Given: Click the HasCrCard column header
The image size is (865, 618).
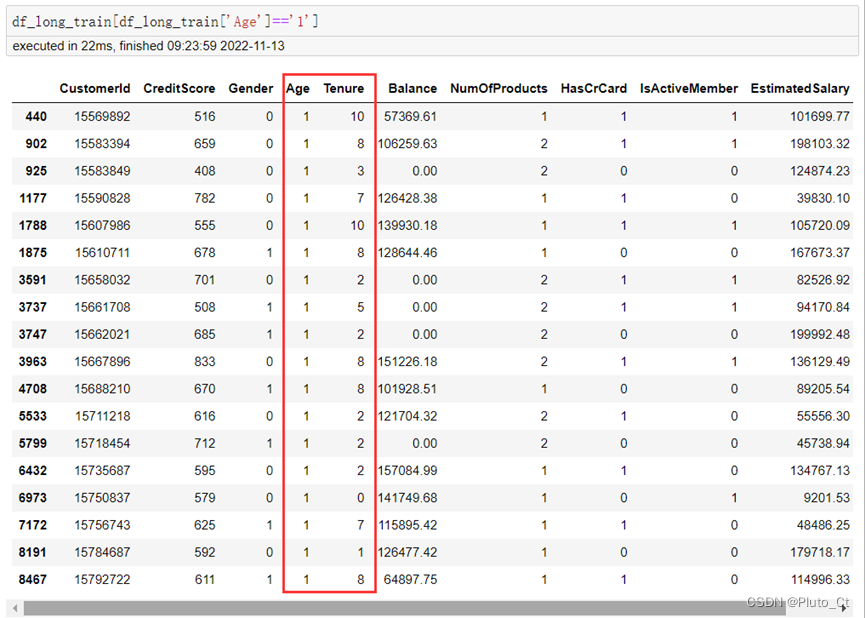Looking at the screenshot, I should 594,88.
